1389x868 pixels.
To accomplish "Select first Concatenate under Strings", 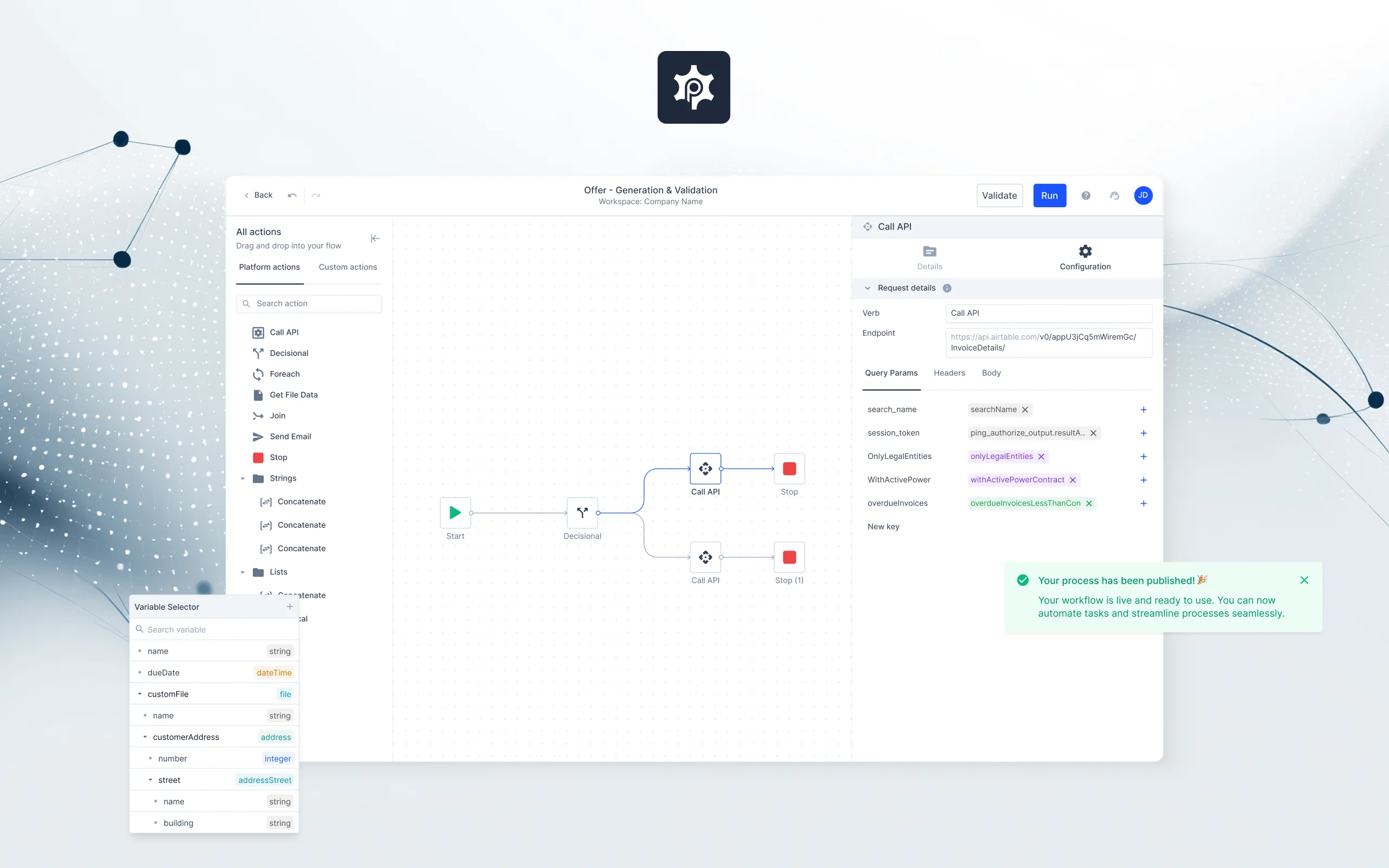I will tap(293, 502).
